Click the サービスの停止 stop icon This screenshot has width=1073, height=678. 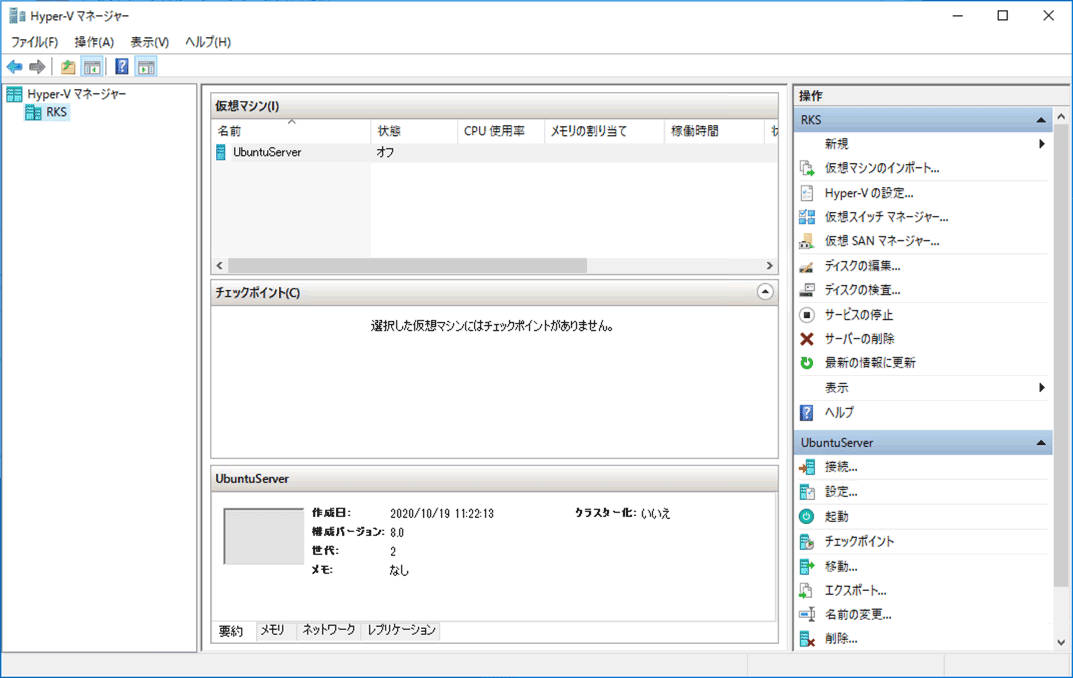[x=807, y=315]
